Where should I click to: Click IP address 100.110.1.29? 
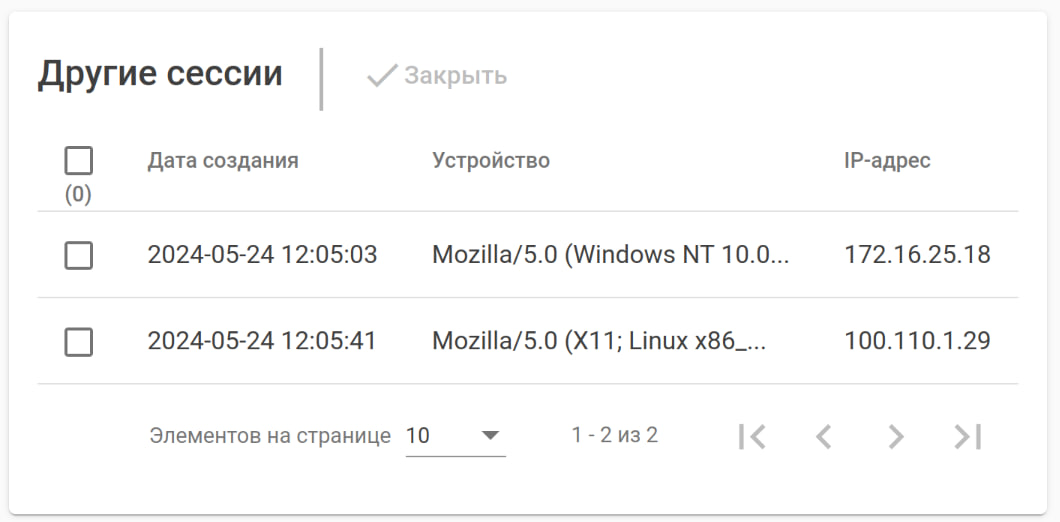click(917, 342)
